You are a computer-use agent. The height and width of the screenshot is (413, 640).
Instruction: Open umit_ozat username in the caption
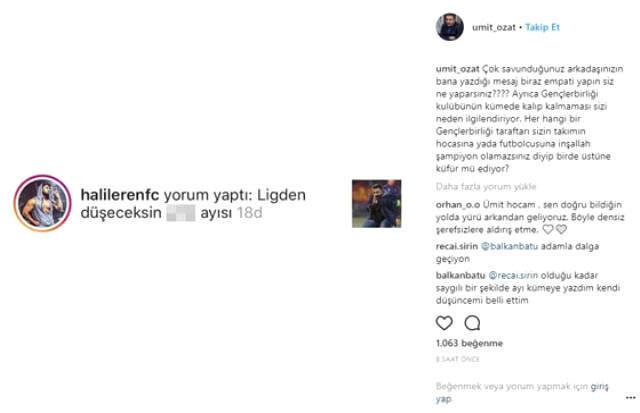pyautogui.click(x=458, y=69)
